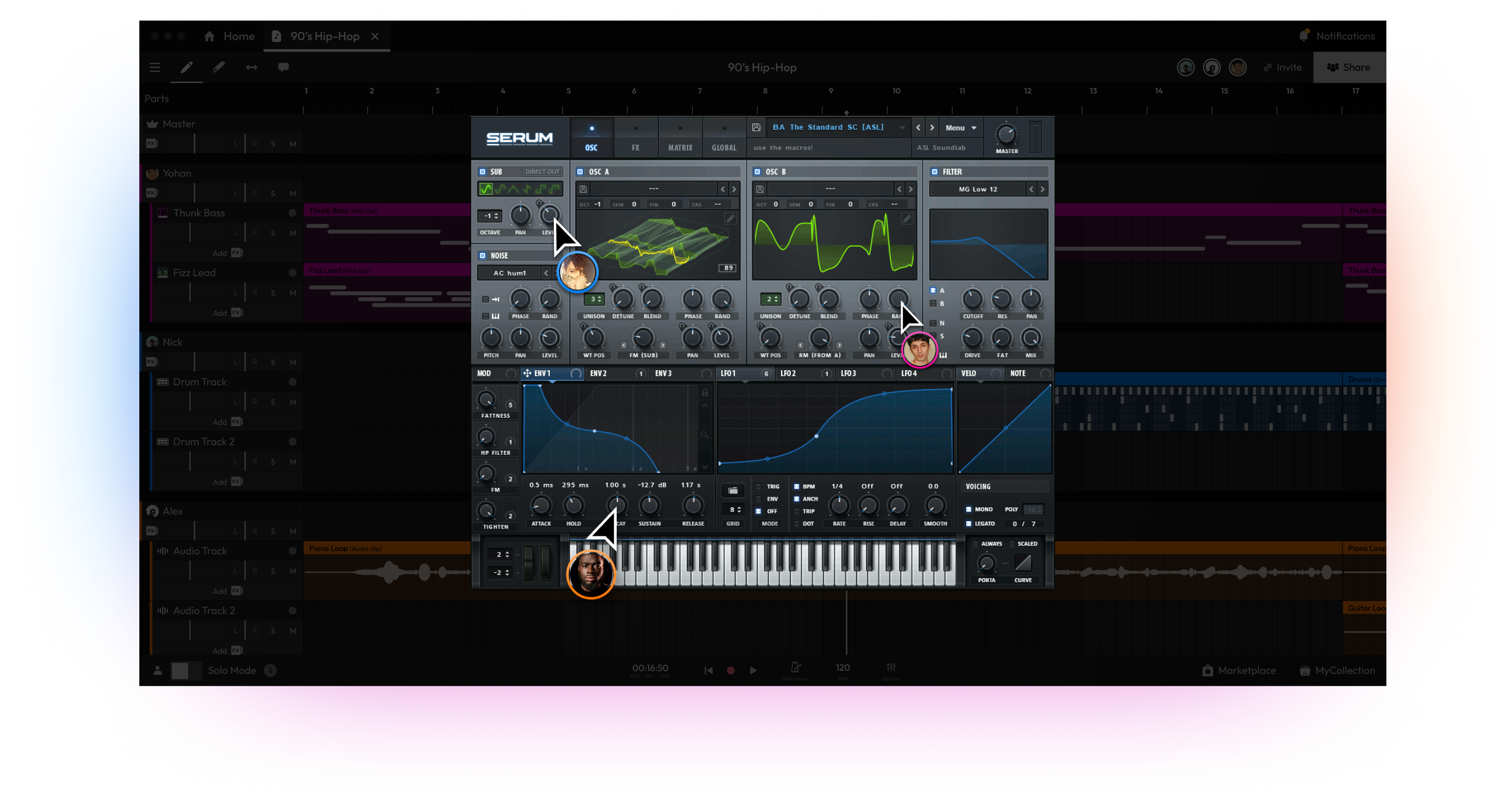
Task: Open Notifications bell
Action: (x=1304, y=36)
